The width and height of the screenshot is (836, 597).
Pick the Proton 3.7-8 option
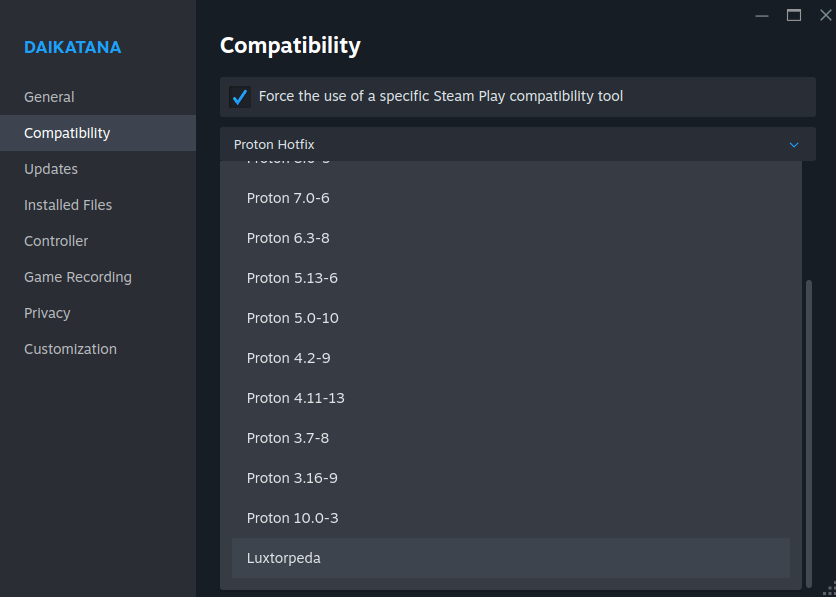pyautogui.click(x=288, y=438)
